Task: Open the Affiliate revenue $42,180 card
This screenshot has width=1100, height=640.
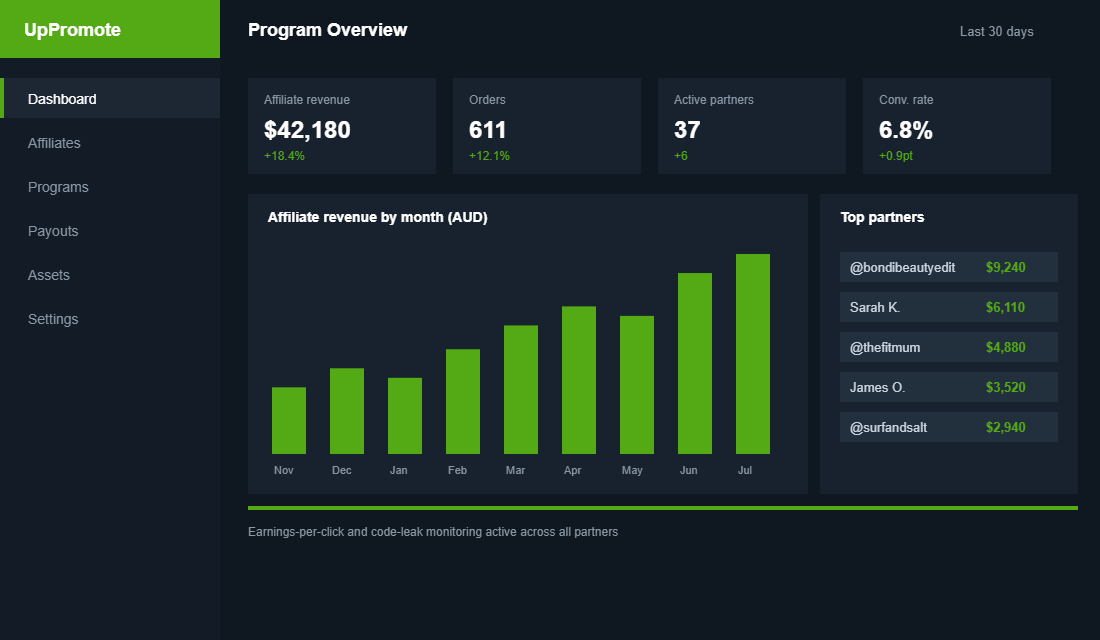Action: 342,126
